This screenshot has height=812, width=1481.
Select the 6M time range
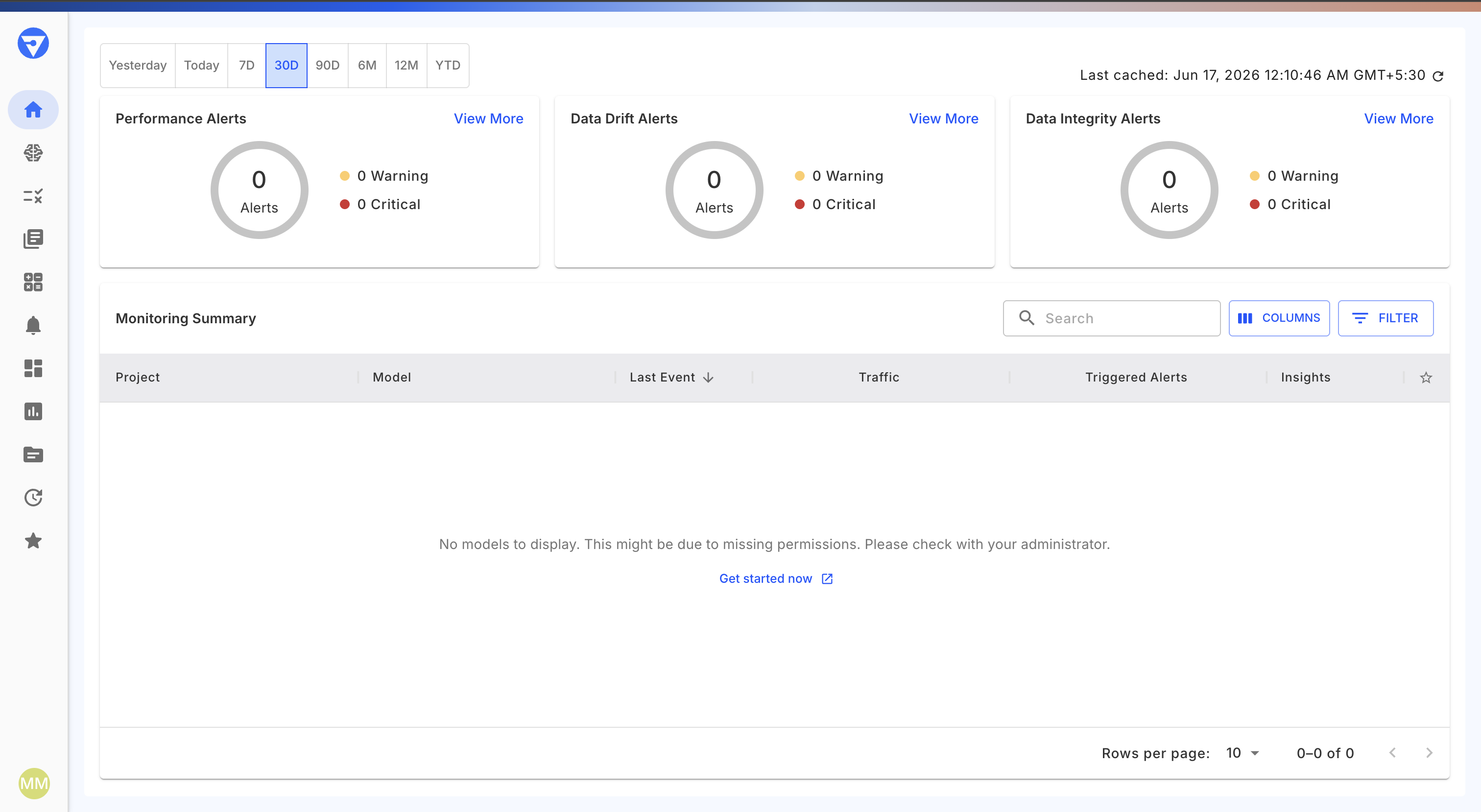pyautogui.click(x=367, y=65)
